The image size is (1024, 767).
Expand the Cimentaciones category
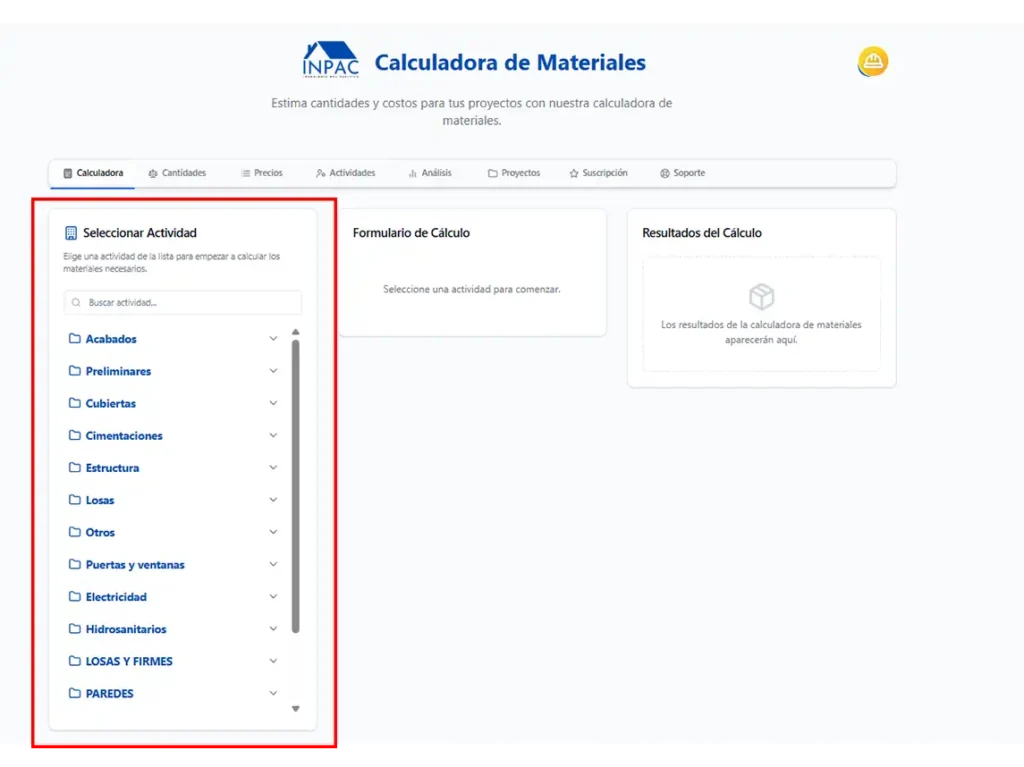pos(273,435)
